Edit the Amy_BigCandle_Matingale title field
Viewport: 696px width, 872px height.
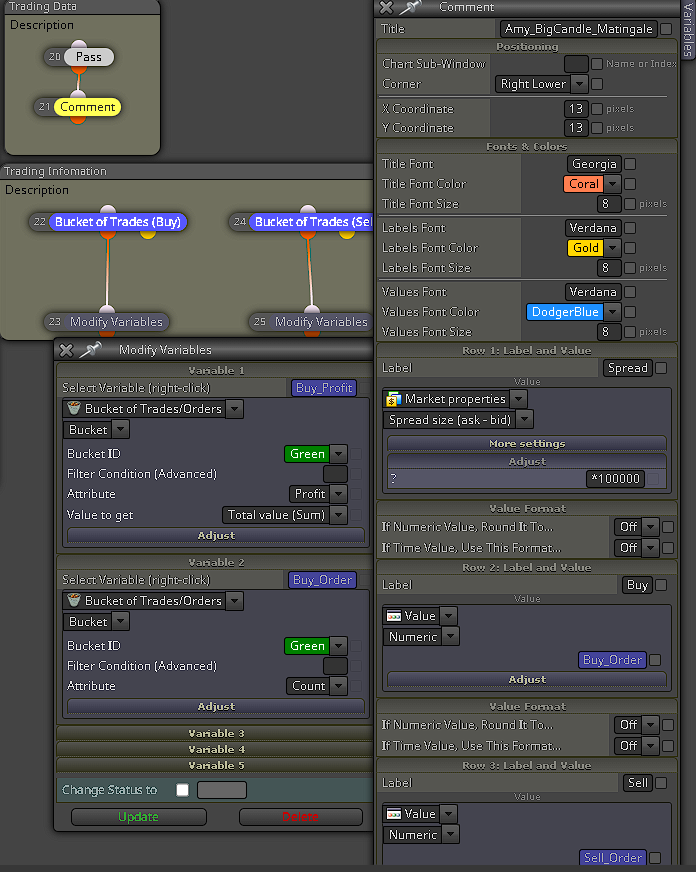579,29
